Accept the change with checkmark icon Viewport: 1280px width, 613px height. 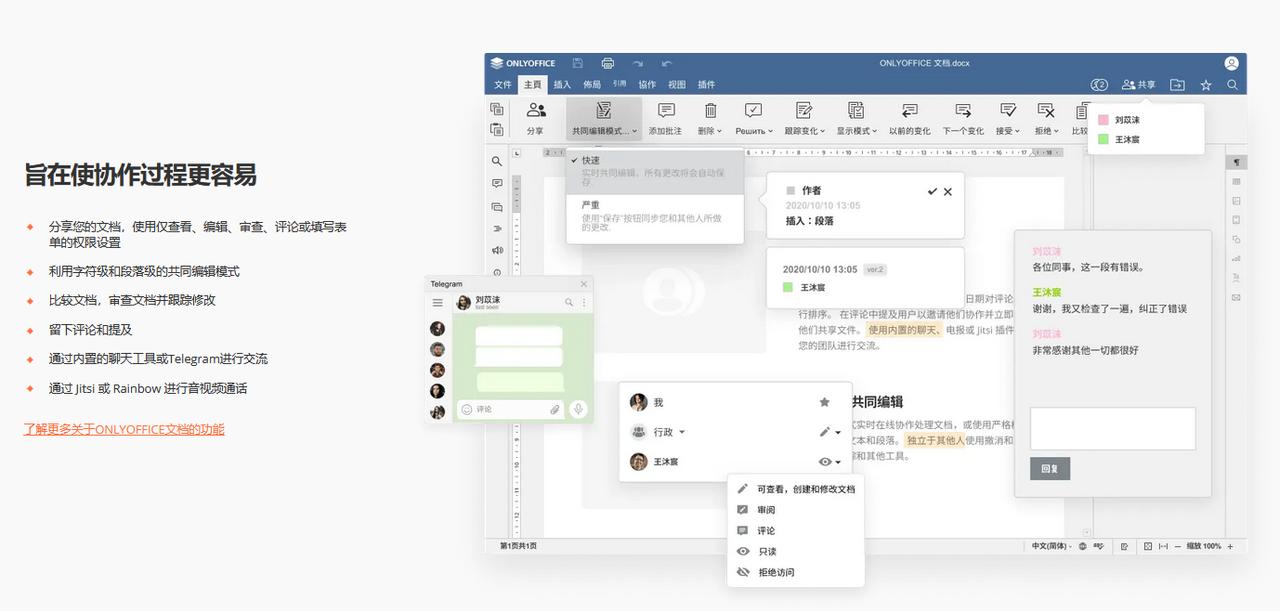(x=932, y=191)
